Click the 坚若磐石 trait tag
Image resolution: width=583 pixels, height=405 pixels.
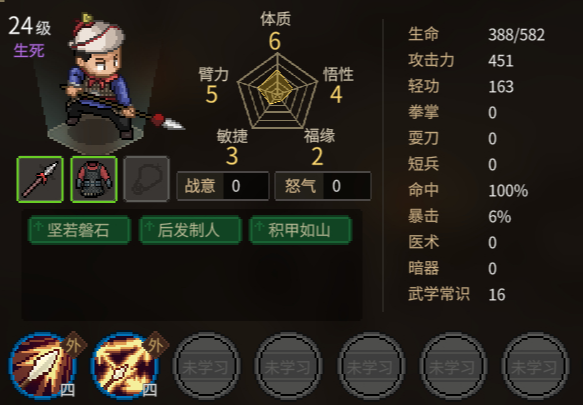tap(79, 230)
